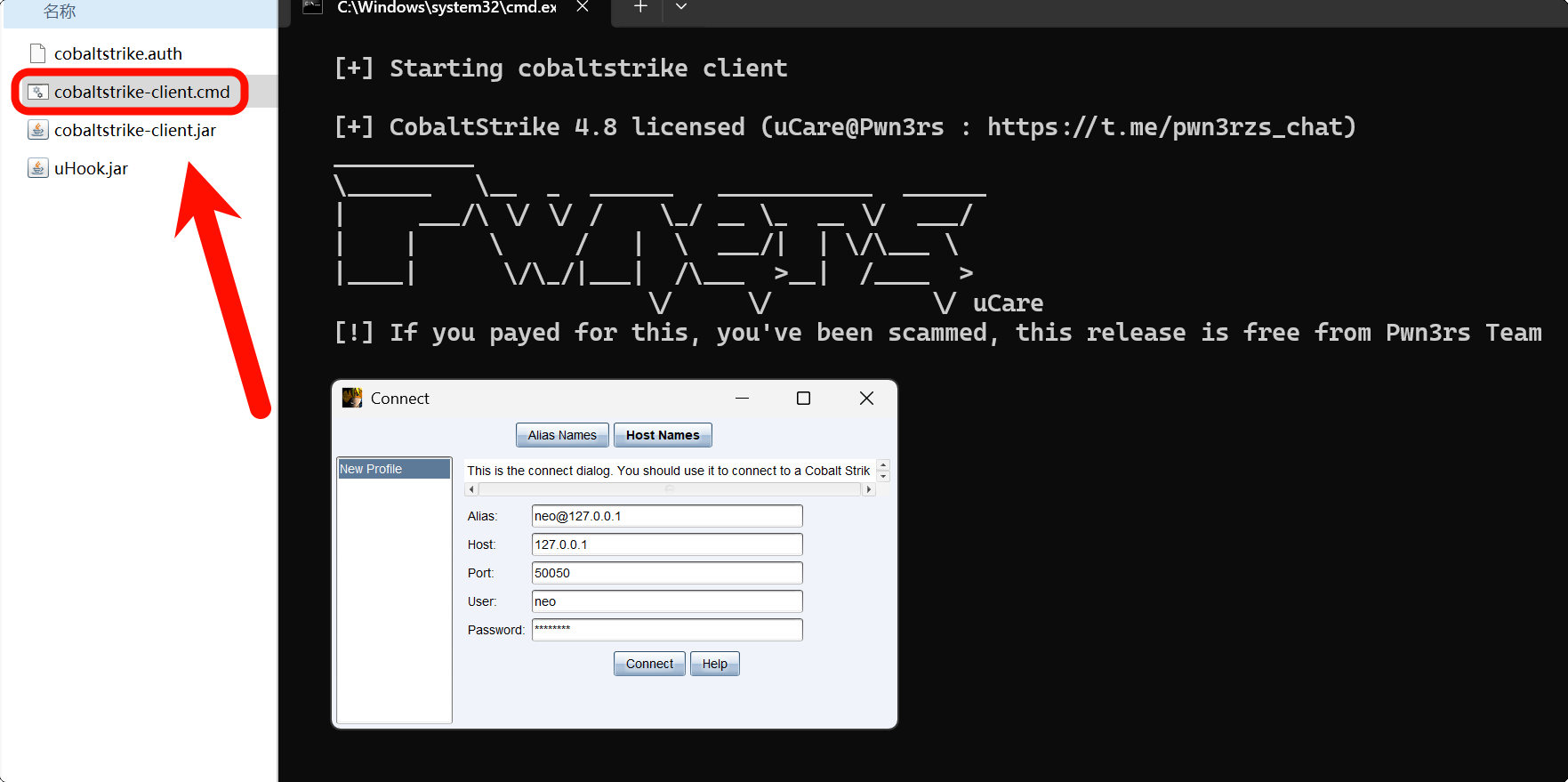This screenshot has height=782, width=1568.
Task: Focus the Host input field
Action: pyautogui.click(x=666, y=544)
